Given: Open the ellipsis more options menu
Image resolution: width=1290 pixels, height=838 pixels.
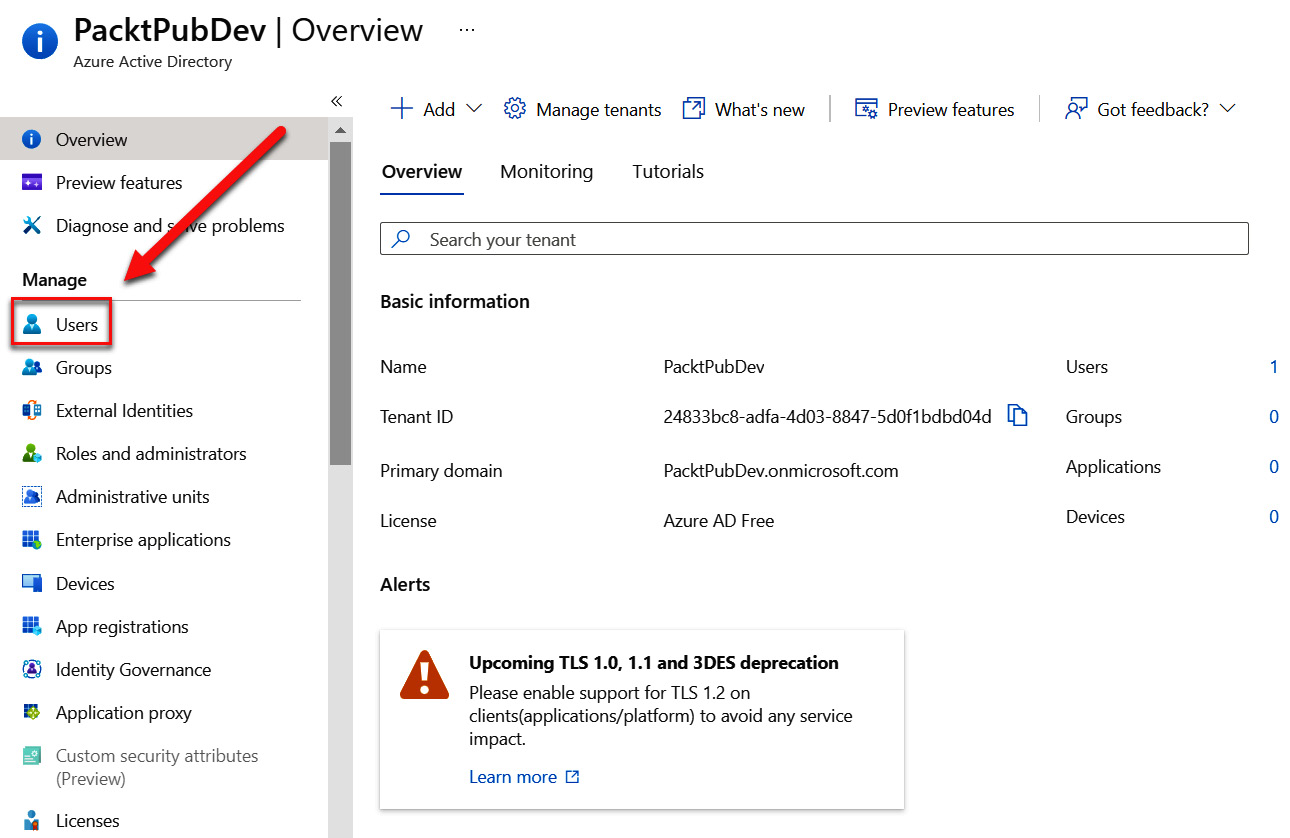Looking at the screenshot, I should pyautogui.click(x=467, y=30).
